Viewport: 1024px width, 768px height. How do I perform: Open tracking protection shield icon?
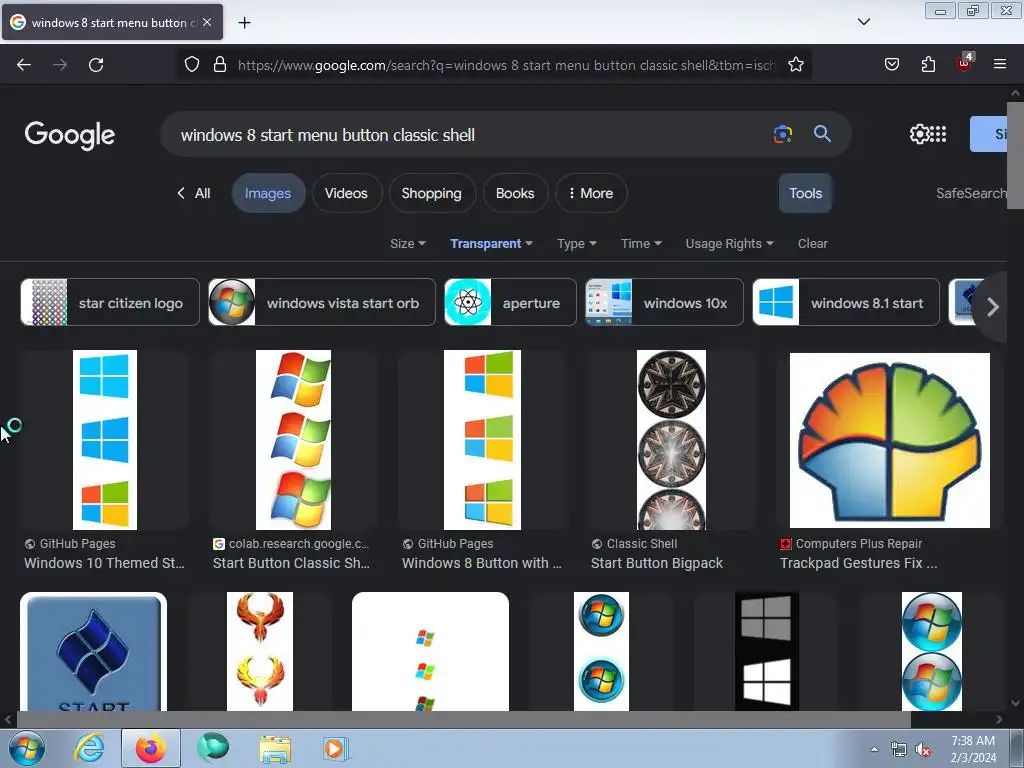pyautogui.click(x=191, y=65)
